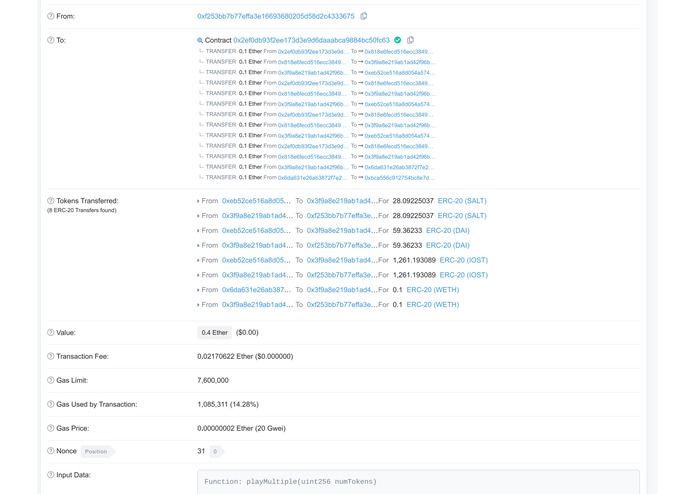This screenshot has height=494, width=695.
Task: Copy the contract address with the To-row copy icon
Action: pos(410,40)
